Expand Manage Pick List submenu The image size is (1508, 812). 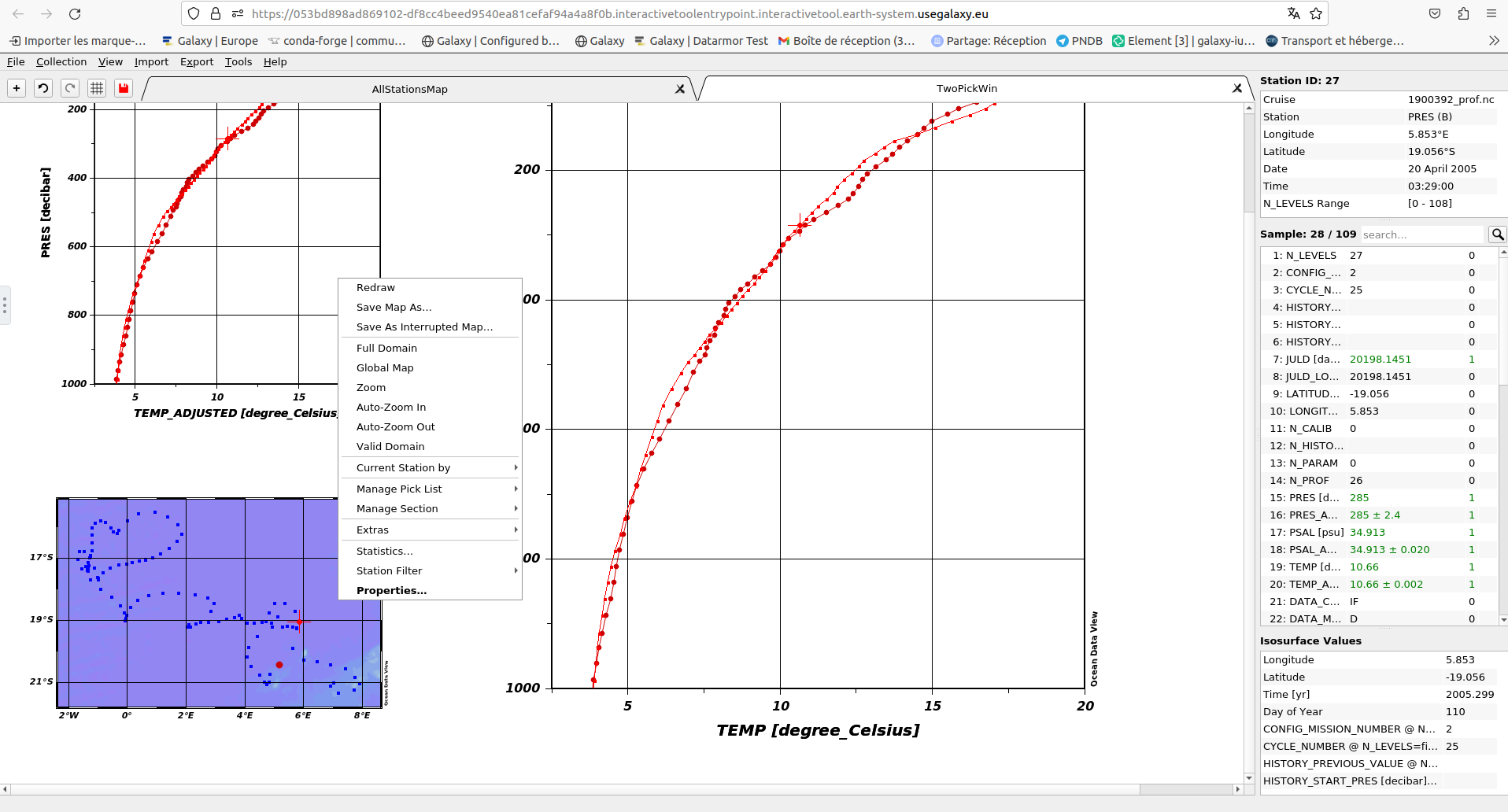pos(430,489)
